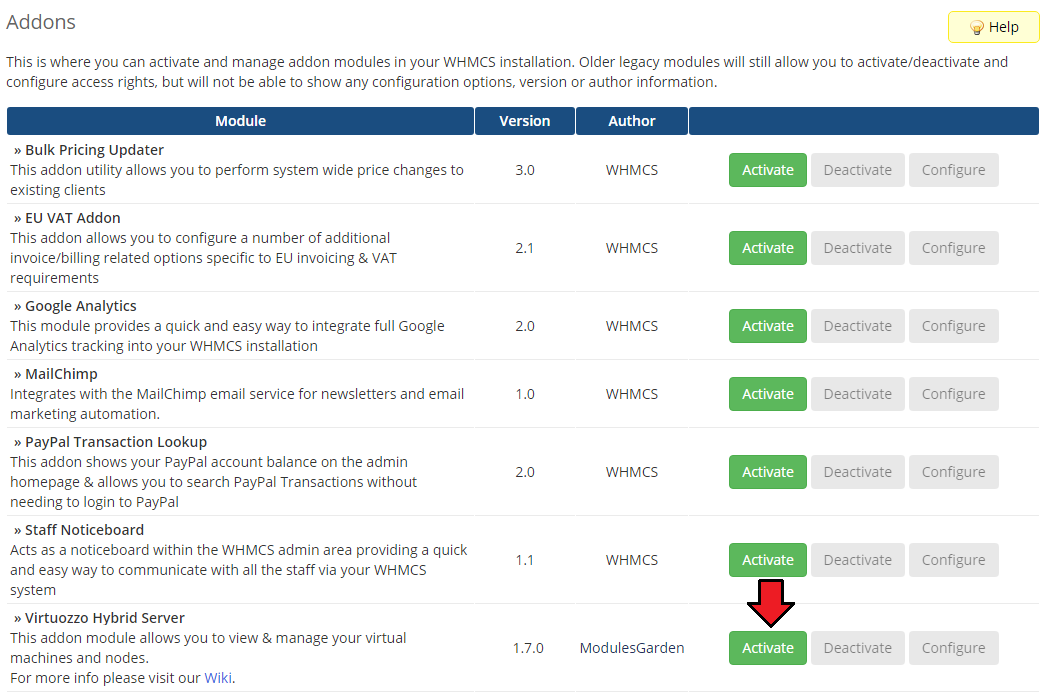The height and width of the screenshot is (695, 1045).
Task: Click the Author column header
Action: [632, 121]
